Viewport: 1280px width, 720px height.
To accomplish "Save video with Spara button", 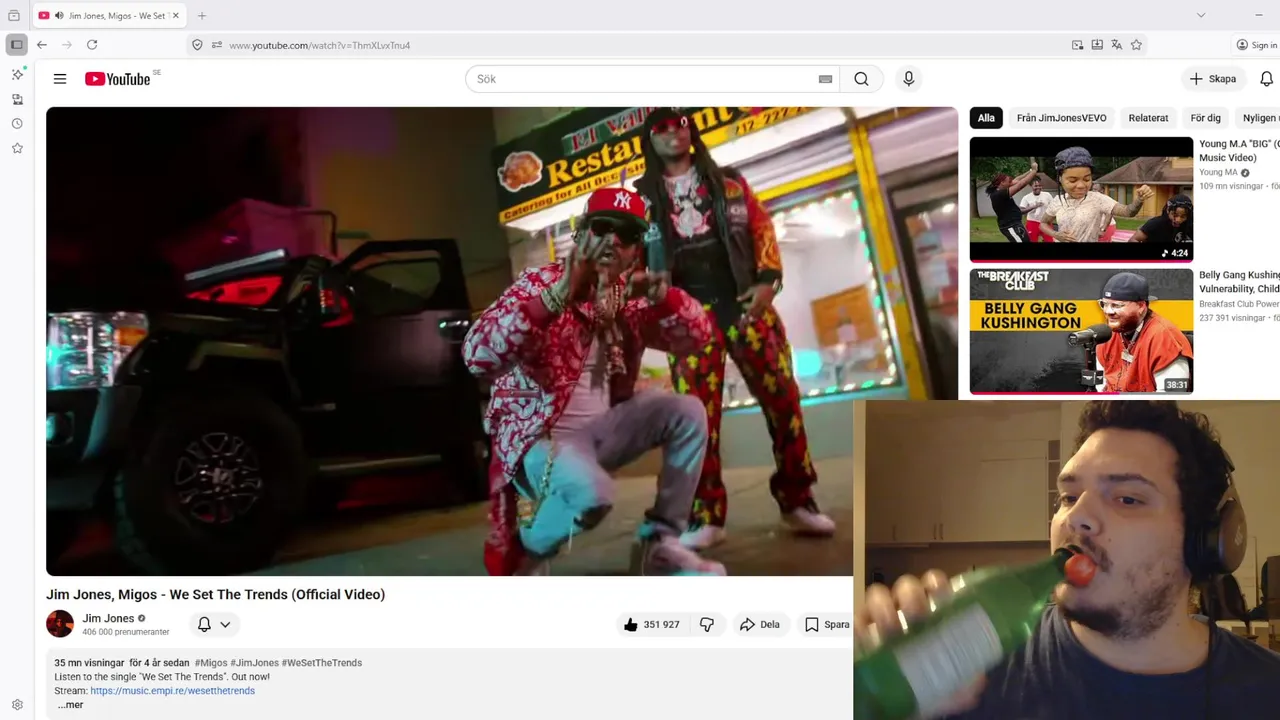I will click(x=828, y=624).
